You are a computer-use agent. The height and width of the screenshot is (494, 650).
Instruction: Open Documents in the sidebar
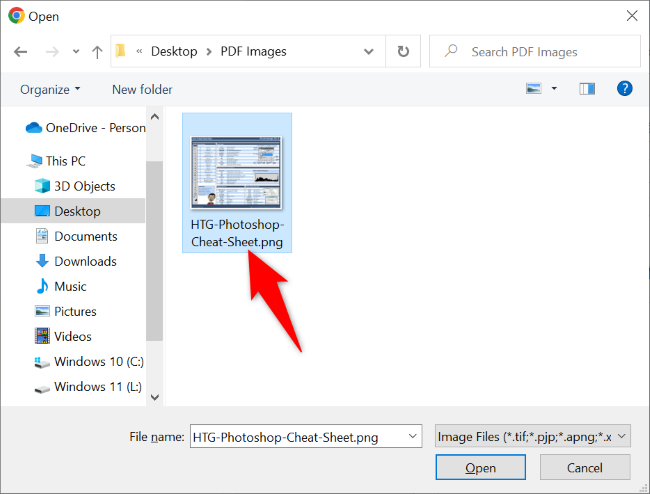pyautogui.click(x=76, y=236)
